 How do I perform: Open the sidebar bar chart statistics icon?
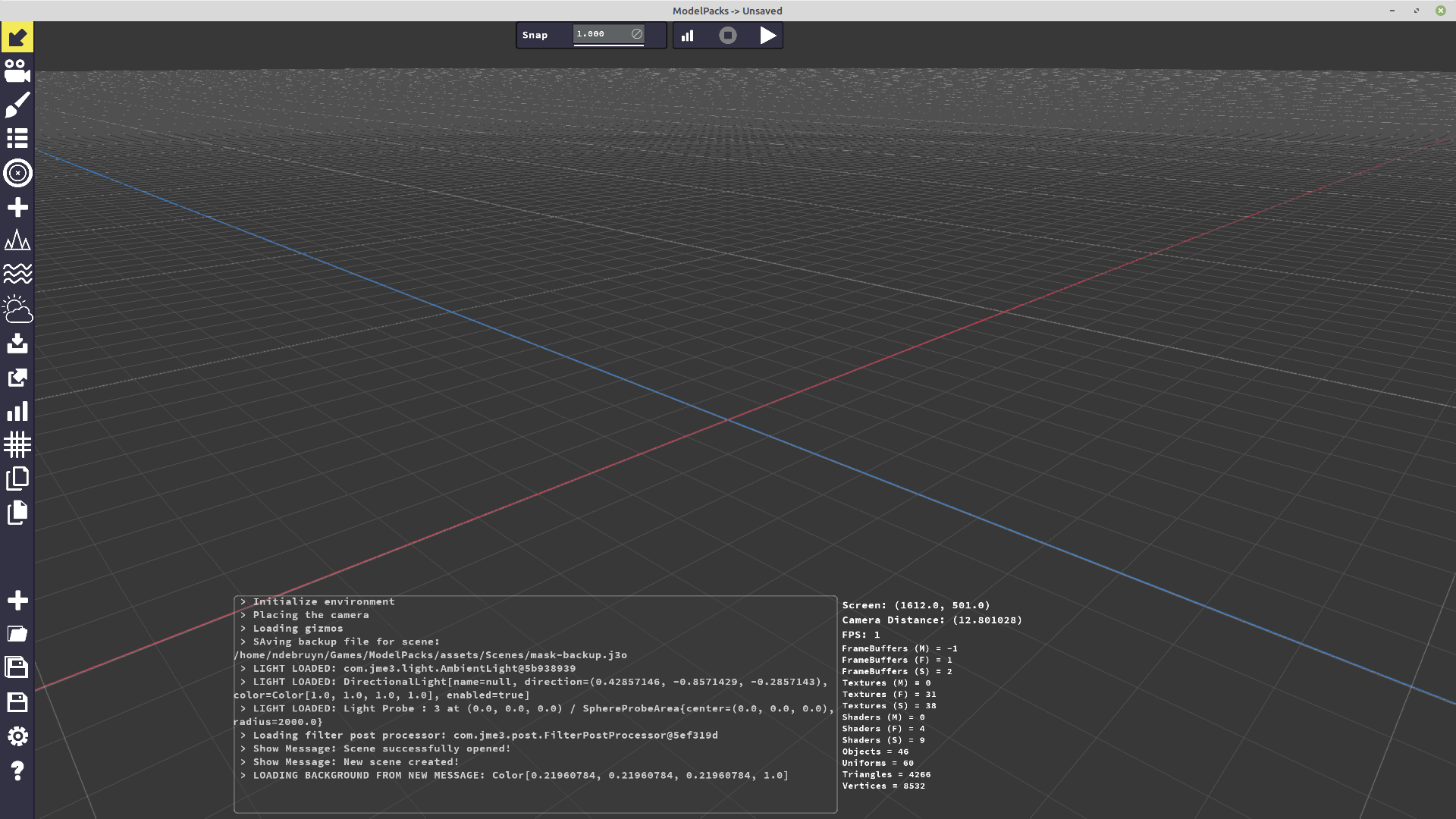point(17,411)
